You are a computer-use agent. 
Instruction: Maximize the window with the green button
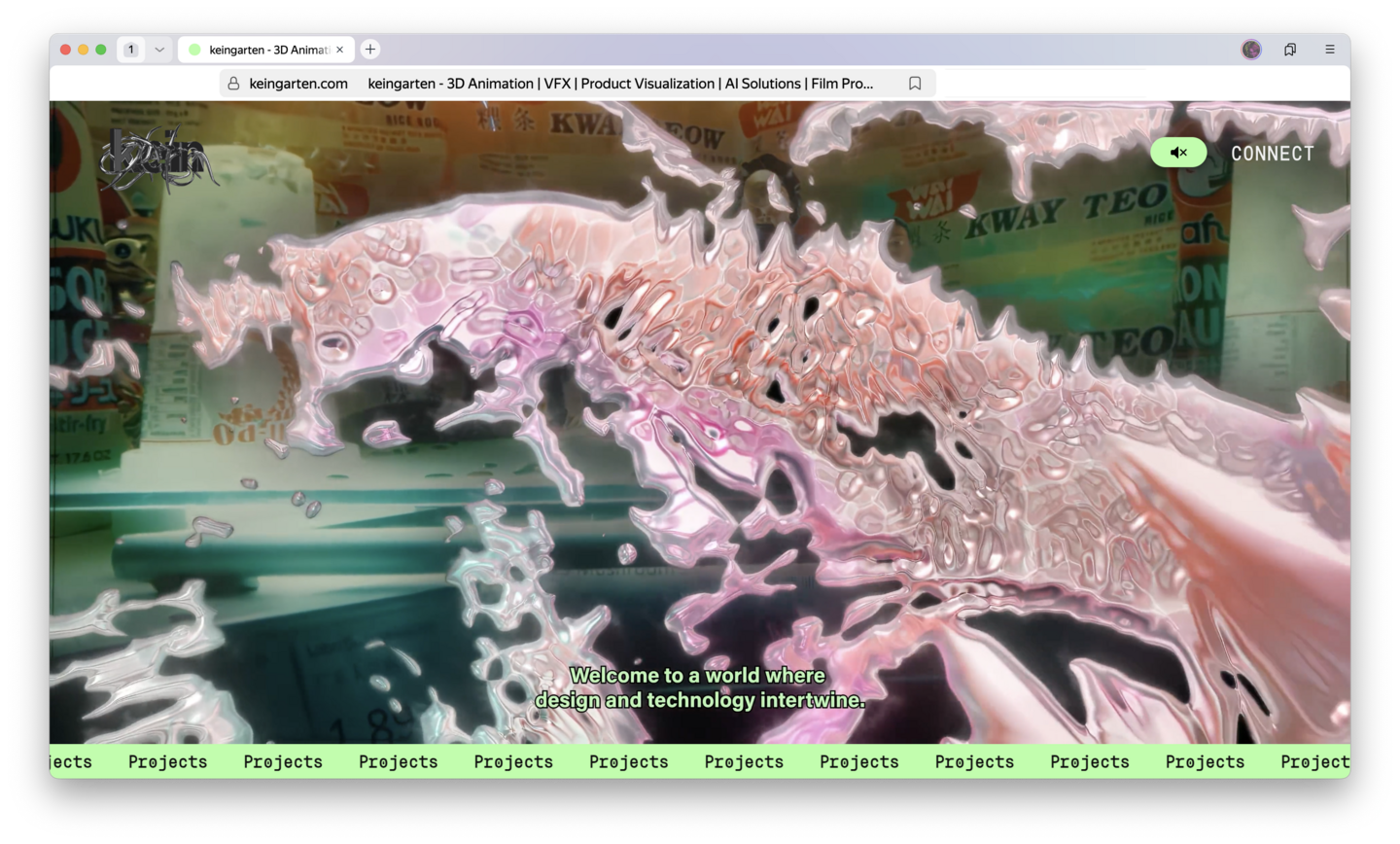[x=100, y=50]
